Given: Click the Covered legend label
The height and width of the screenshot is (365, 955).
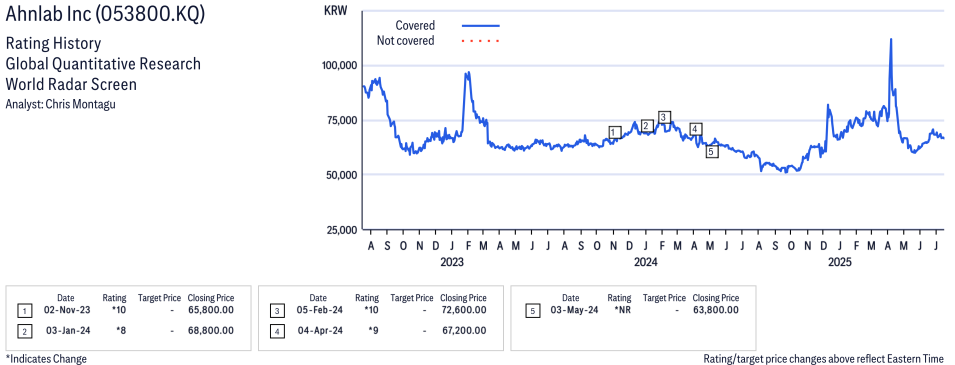Looking at the screenshot, I should (x=415, y=26).
